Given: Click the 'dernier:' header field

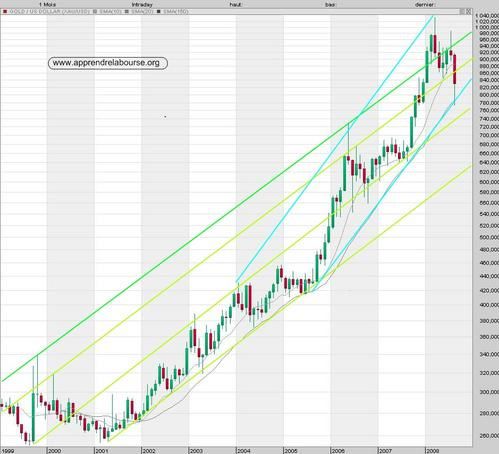Looking at the screenshot, I should 425,5.
